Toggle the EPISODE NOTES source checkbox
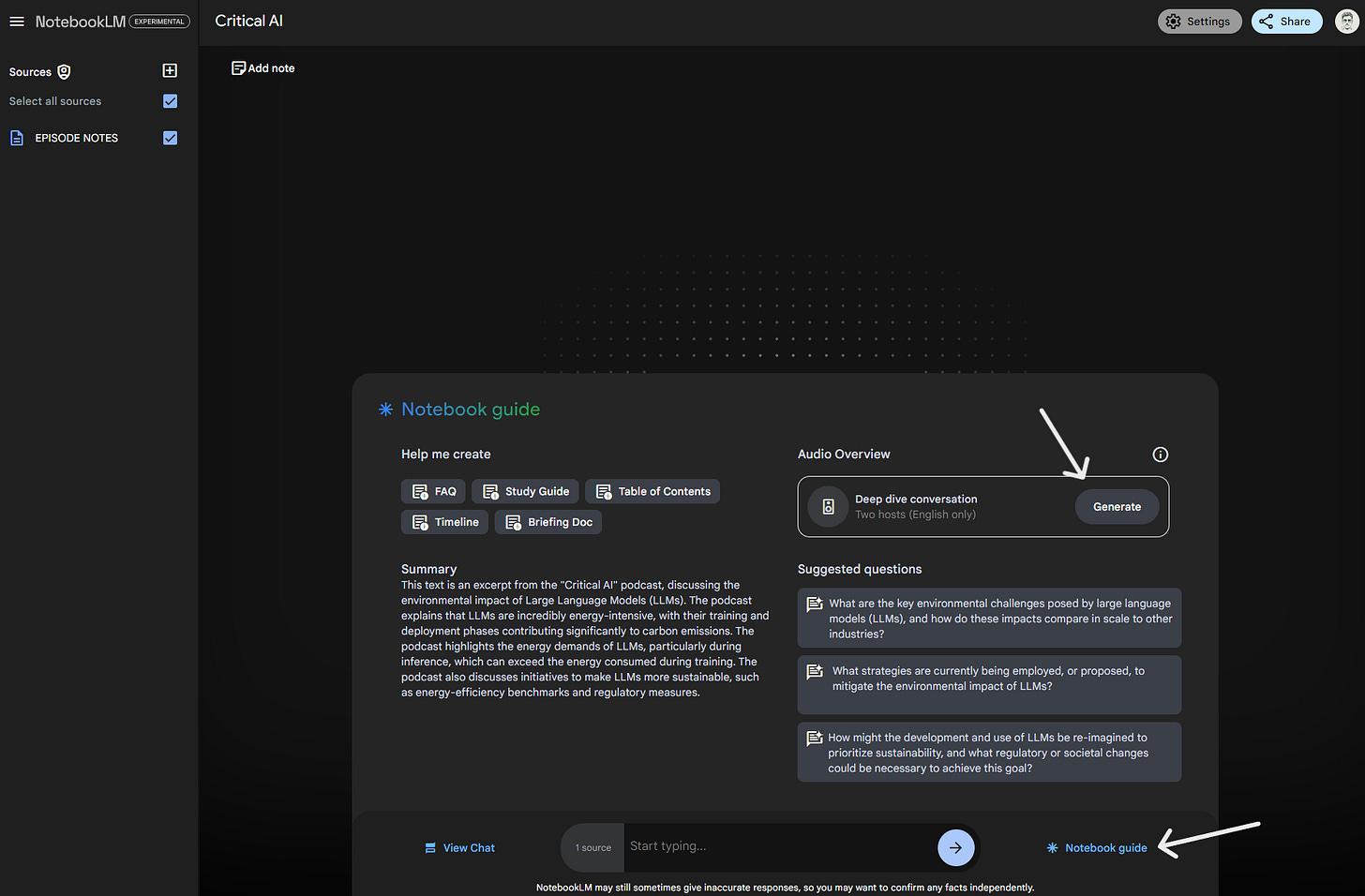 point(170,138)
